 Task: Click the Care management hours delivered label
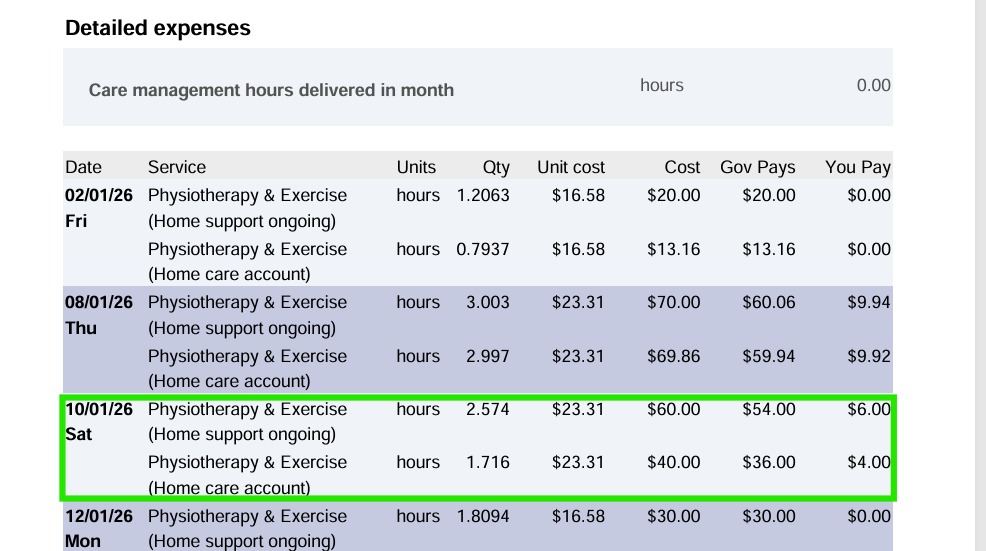[271, 90]
